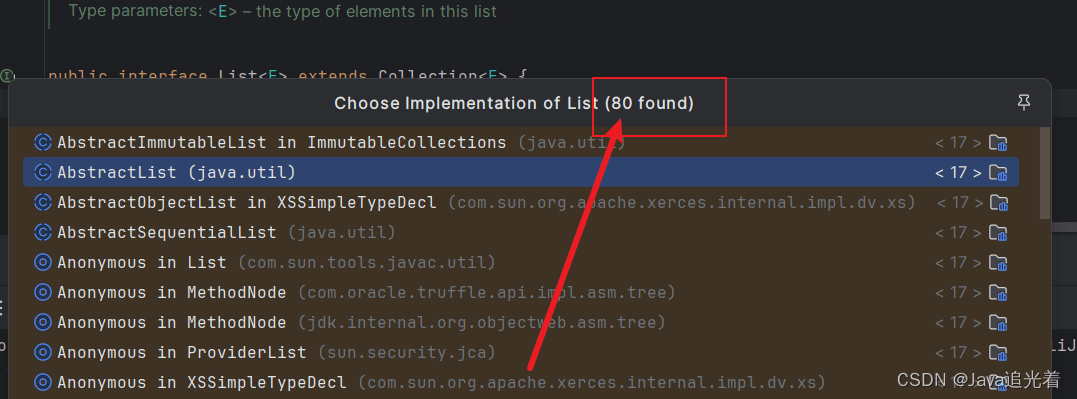Viewport: 1077px width, 399px height.
Task: Click the library folder icon on AbstractSequentialList row
Action: (997, 232)
